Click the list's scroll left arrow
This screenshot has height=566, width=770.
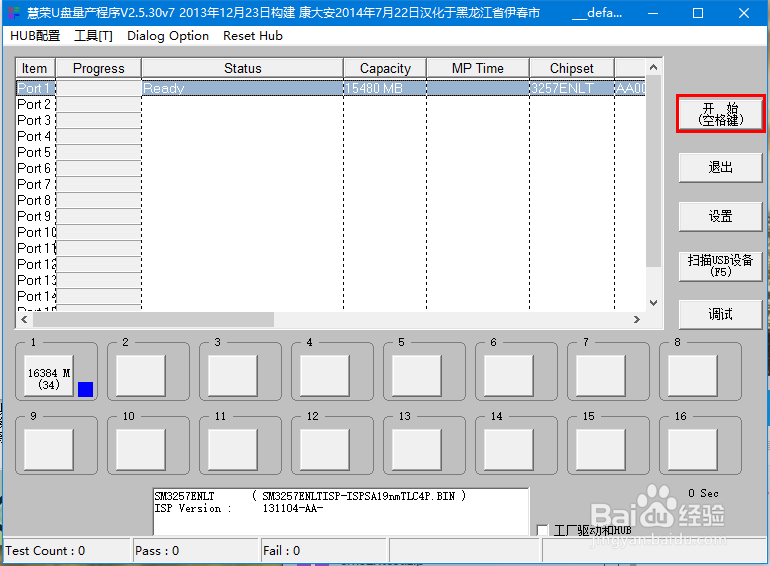tap(24, 320)
